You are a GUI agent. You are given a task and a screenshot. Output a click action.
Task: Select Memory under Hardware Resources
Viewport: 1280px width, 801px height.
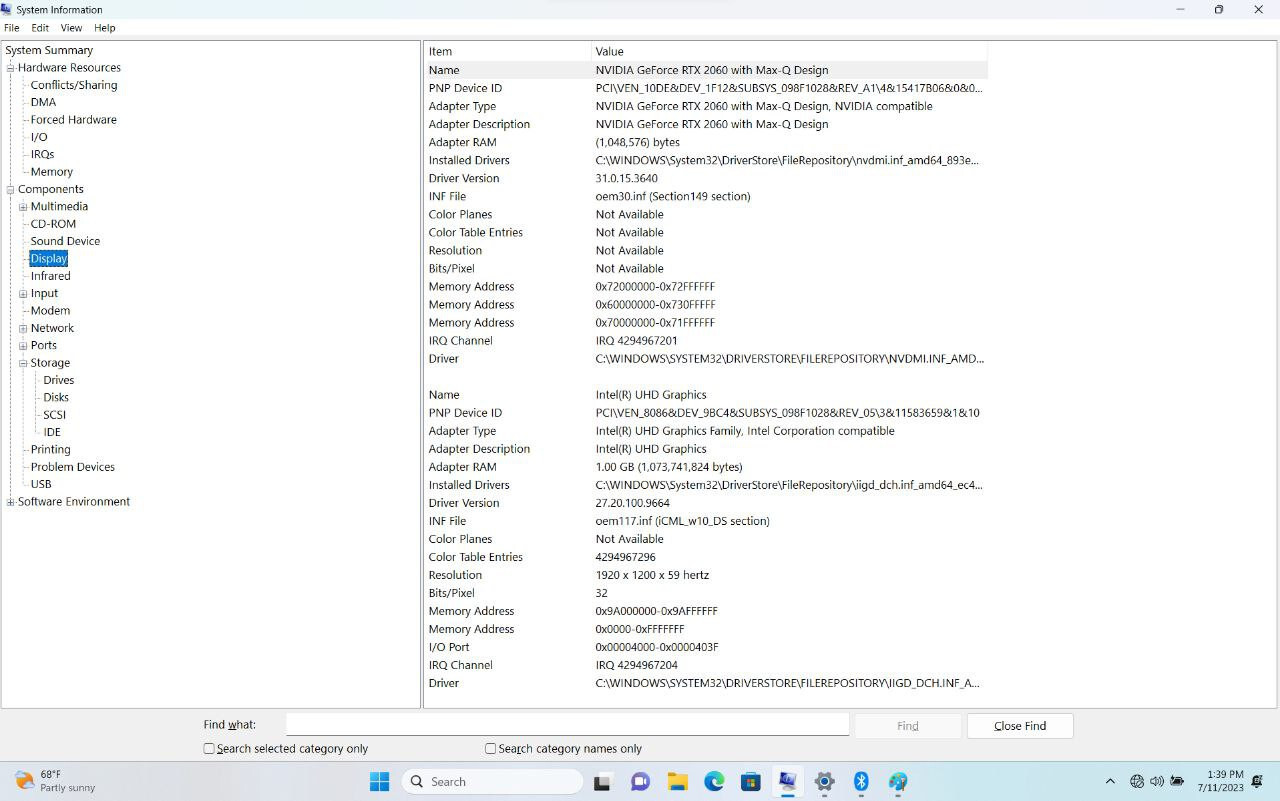(x=51, y=172)
